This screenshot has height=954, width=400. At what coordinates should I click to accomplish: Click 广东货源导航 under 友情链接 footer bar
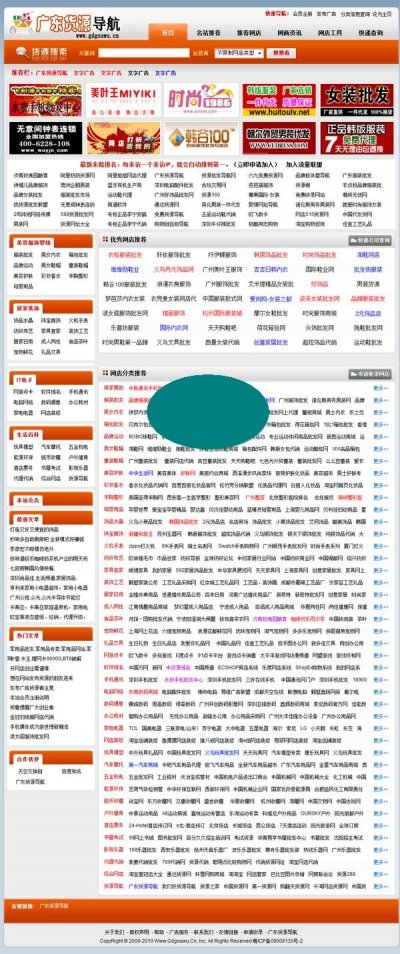click(x=54, y=907)
